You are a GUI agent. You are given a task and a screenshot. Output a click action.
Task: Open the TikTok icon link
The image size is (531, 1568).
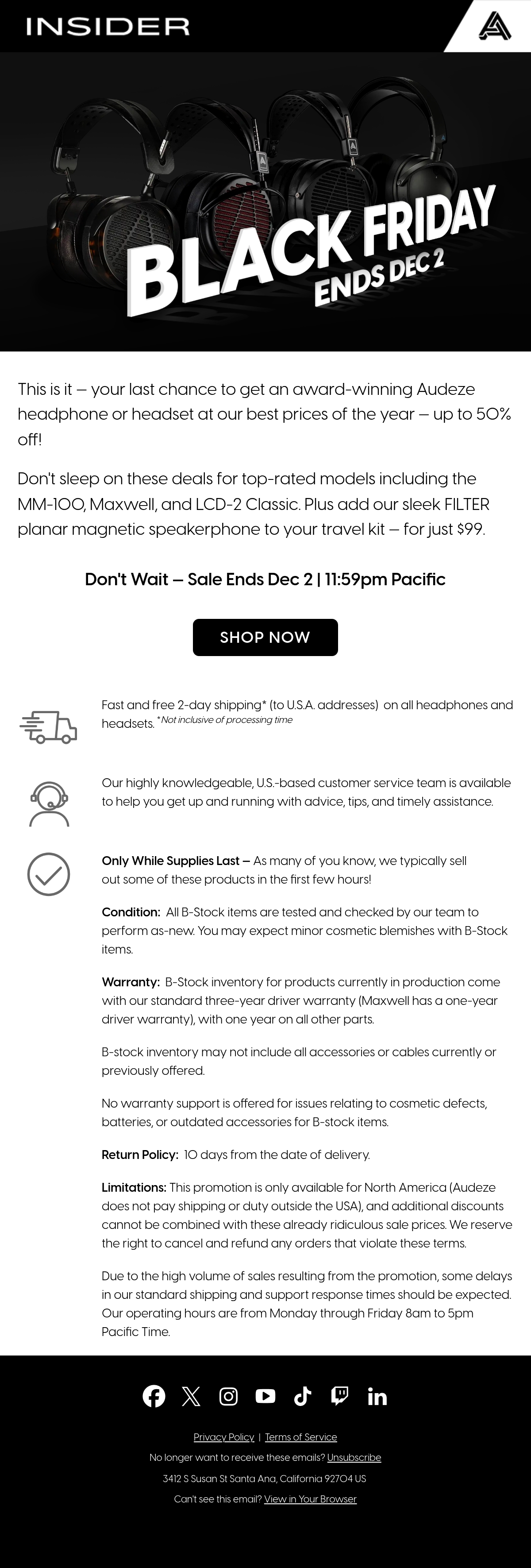point(302,1396)
